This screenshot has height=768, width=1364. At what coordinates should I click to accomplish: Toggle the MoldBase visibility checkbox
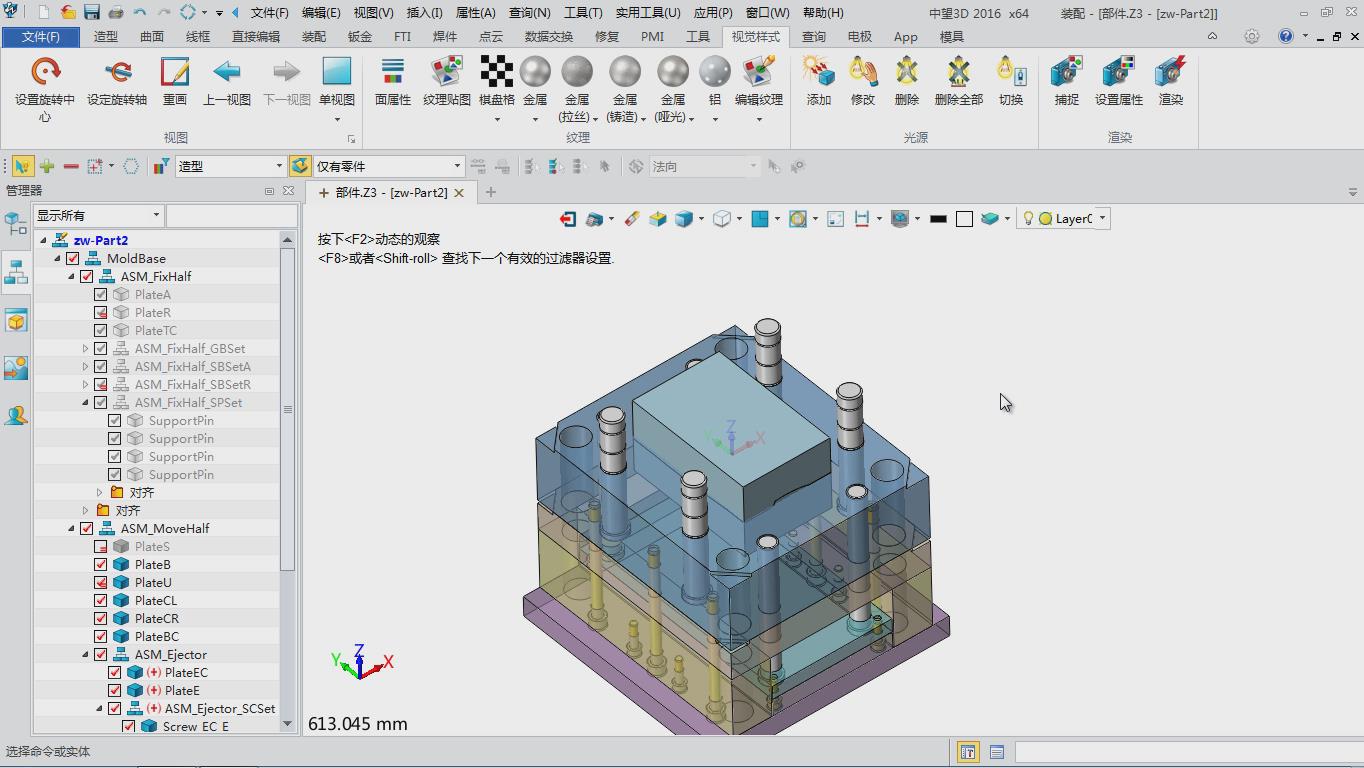73,259
